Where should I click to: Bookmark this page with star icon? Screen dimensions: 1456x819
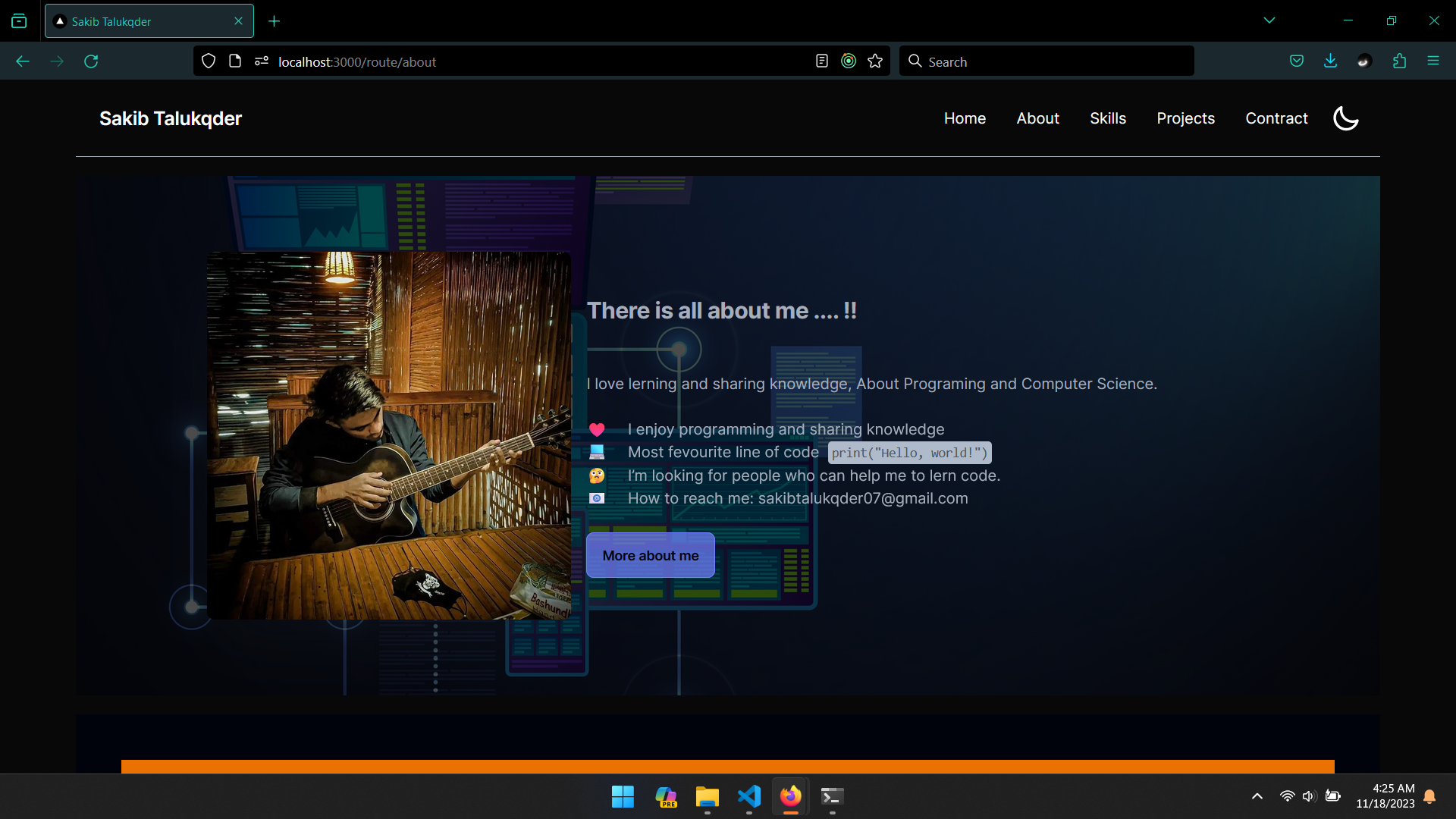pos(875,61)
